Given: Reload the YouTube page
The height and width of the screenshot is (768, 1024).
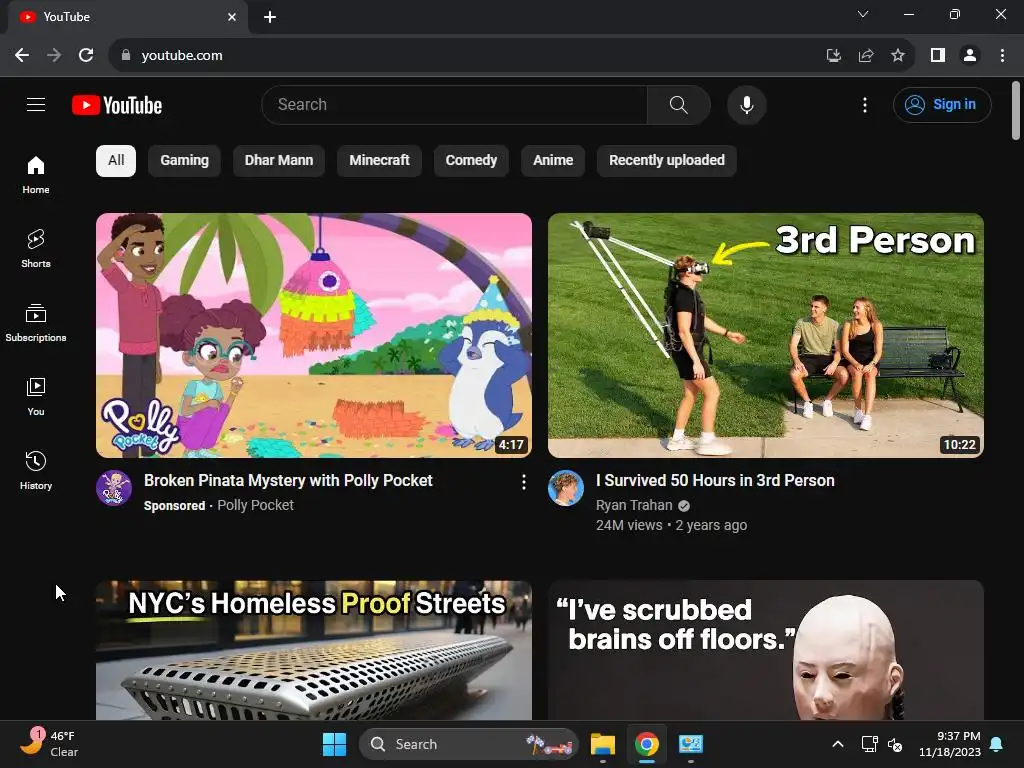Looking at the screenshot, I should tap(86, 56).
